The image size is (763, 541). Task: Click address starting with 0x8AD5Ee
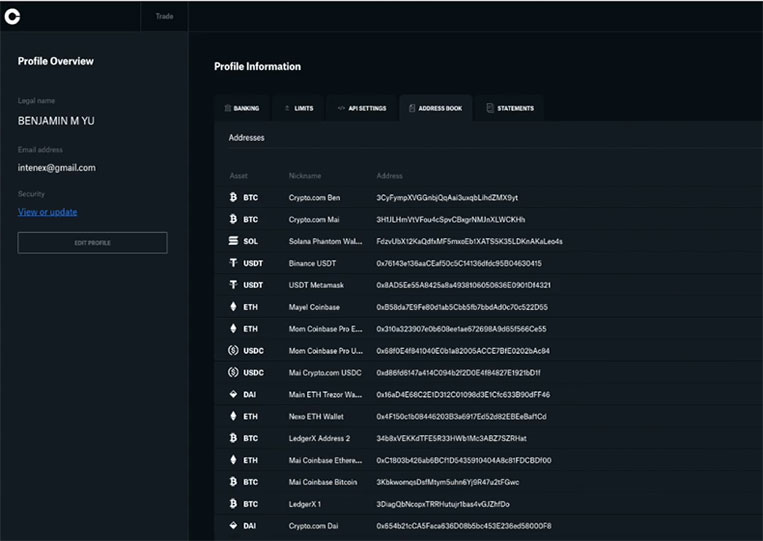(463, 285)
